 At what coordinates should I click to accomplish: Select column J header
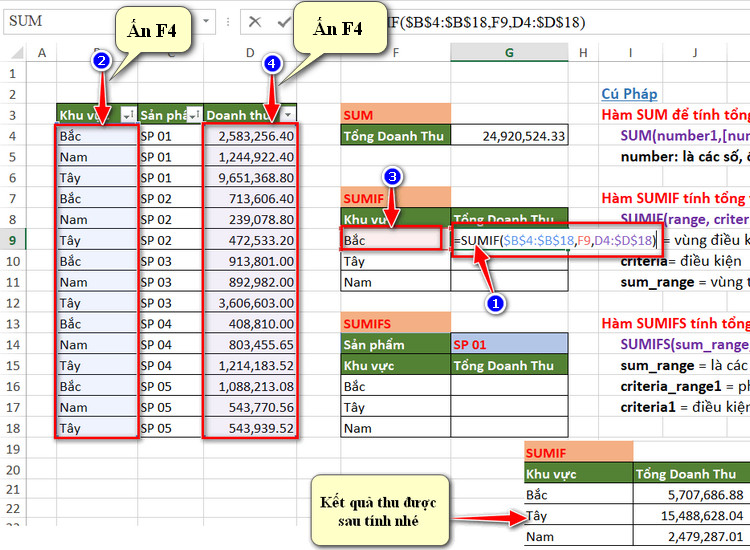[x=695, y=53]
